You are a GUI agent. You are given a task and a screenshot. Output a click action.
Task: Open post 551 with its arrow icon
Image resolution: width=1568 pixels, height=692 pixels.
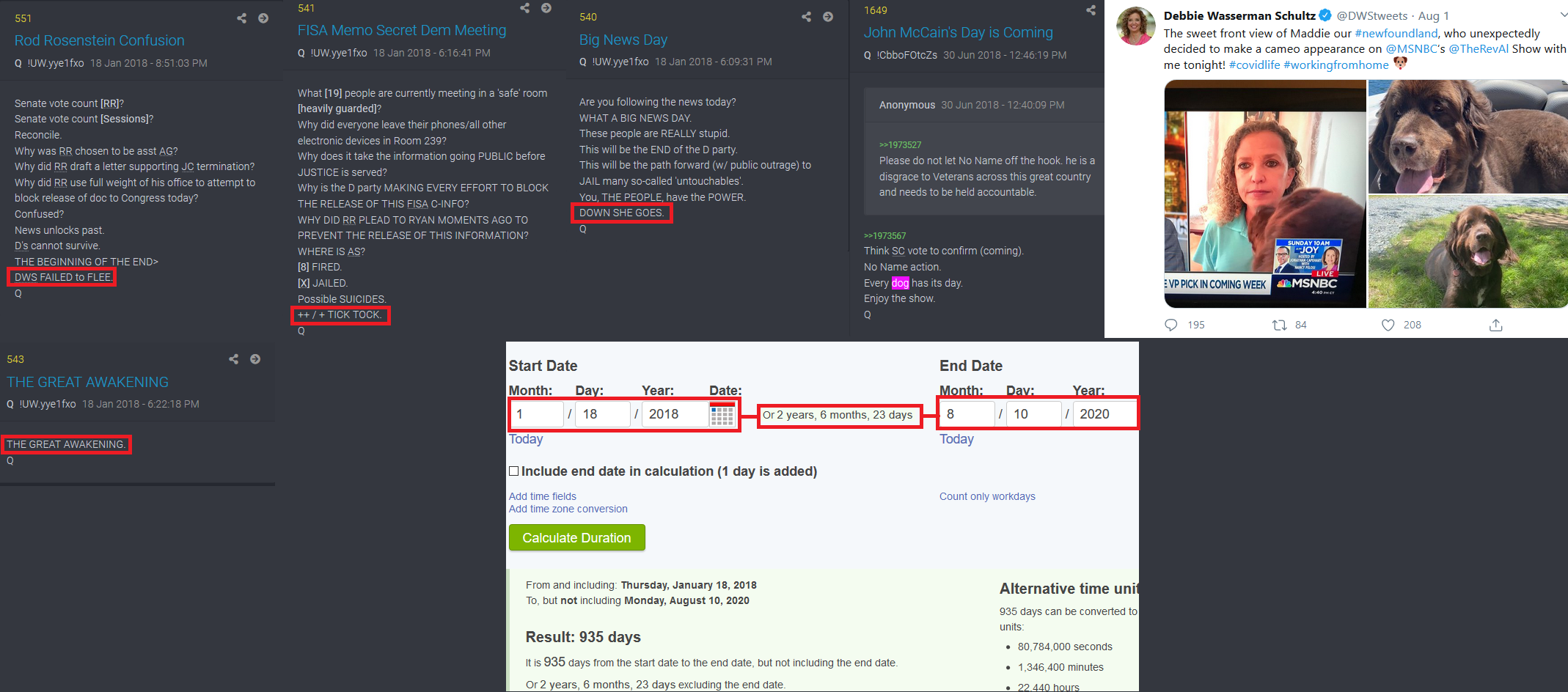[263, 18]
